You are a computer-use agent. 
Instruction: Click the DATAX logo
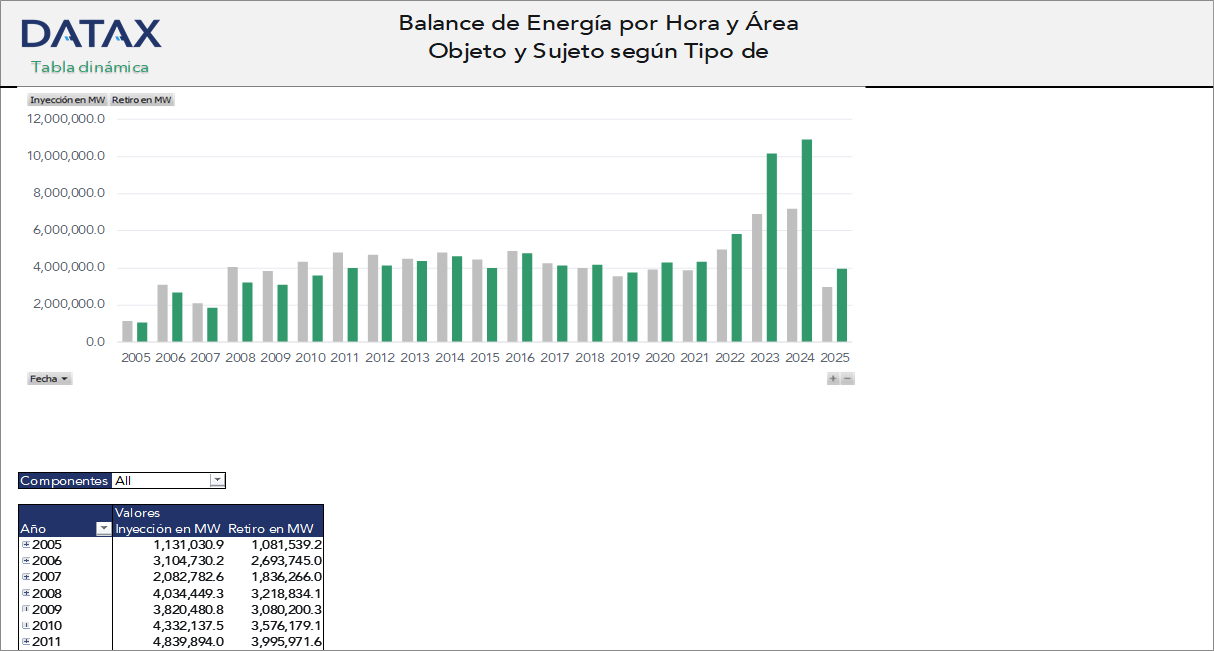pyautogui.click(x=90, y=33)
